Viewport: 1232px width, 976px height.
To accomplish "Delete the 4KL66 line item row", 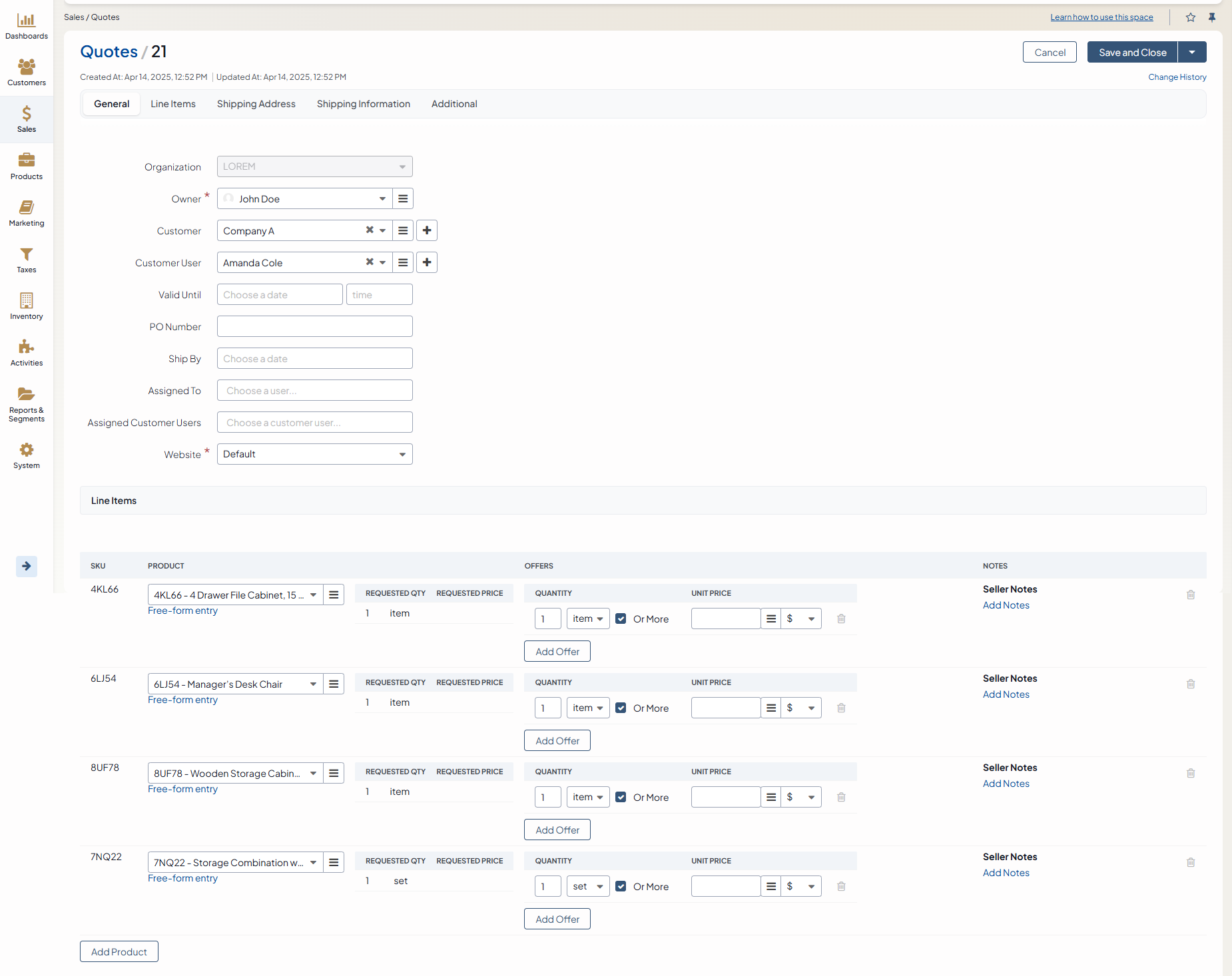I will [x=1191, y=595].
